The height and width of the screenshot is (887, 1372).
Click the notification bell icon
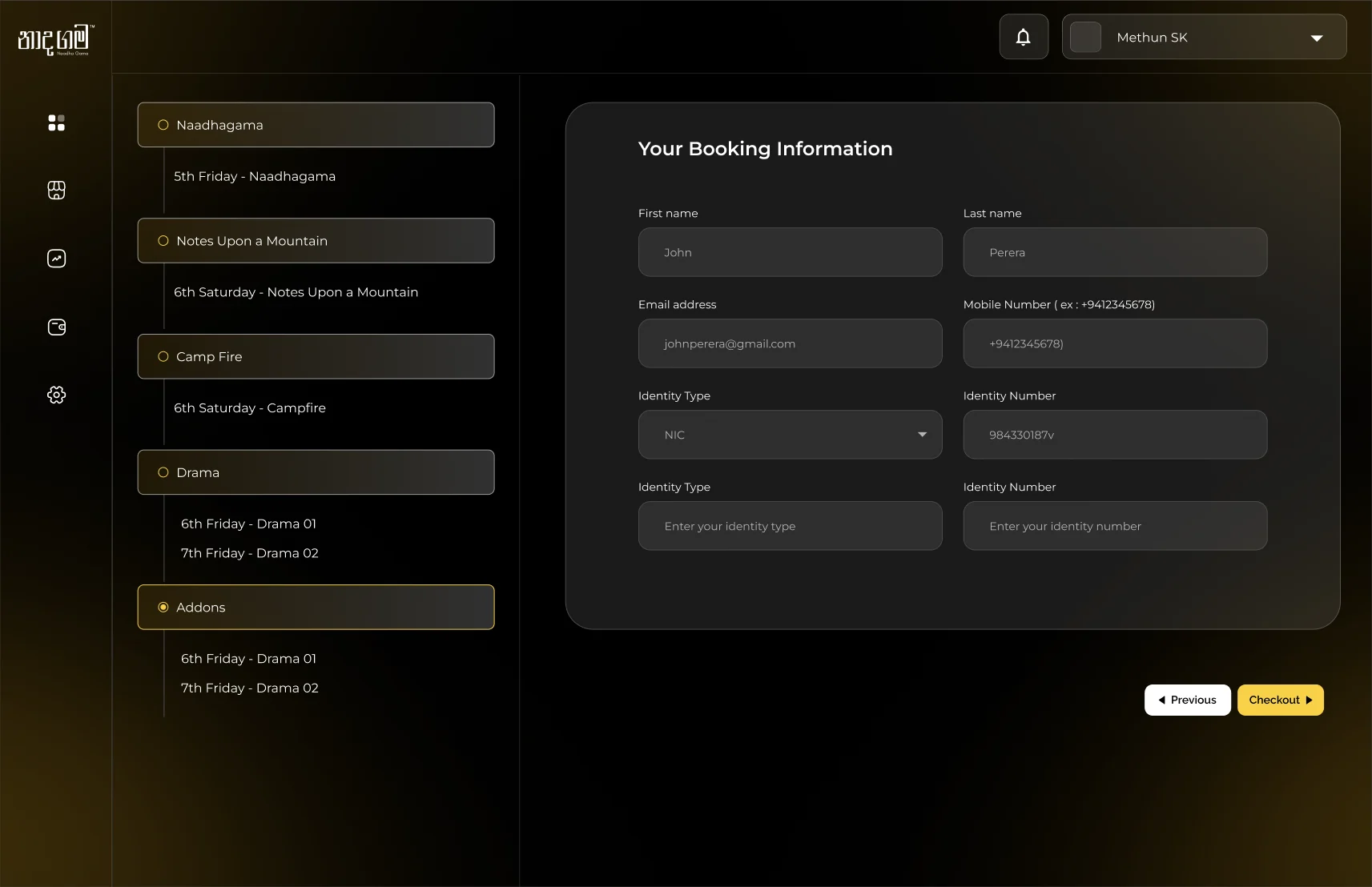coord(1024,37)
